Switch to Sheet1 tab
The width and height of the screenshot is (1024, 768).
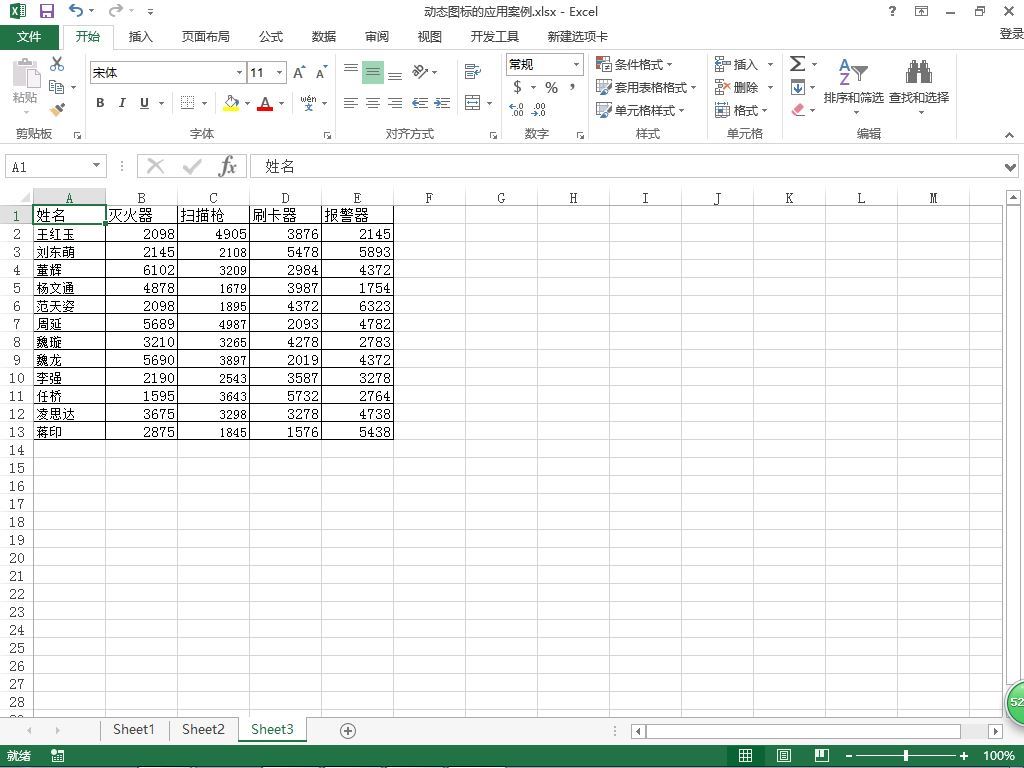(134, 729)
